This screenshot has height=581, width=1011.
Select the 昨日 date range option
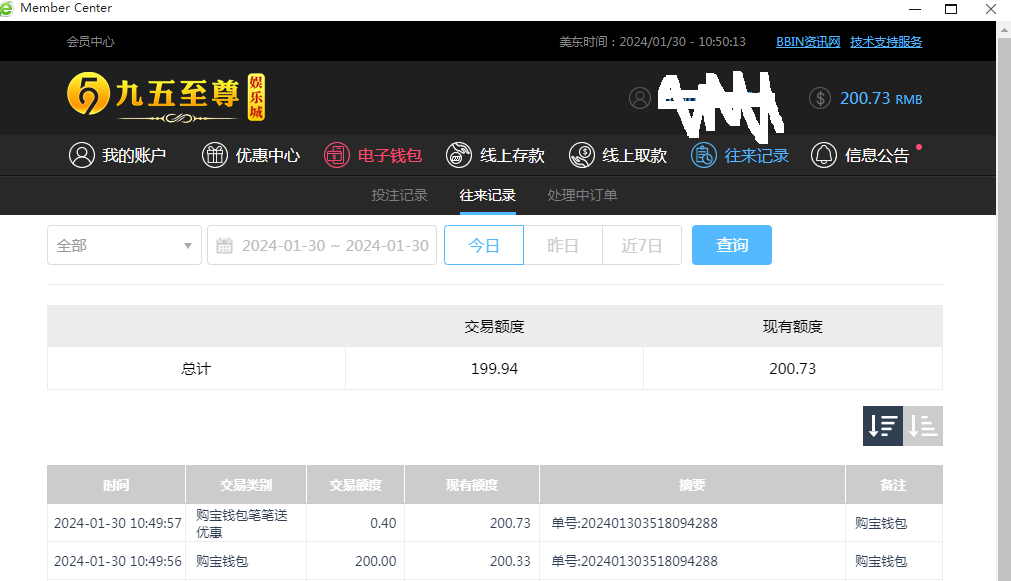tap(563, 245)
